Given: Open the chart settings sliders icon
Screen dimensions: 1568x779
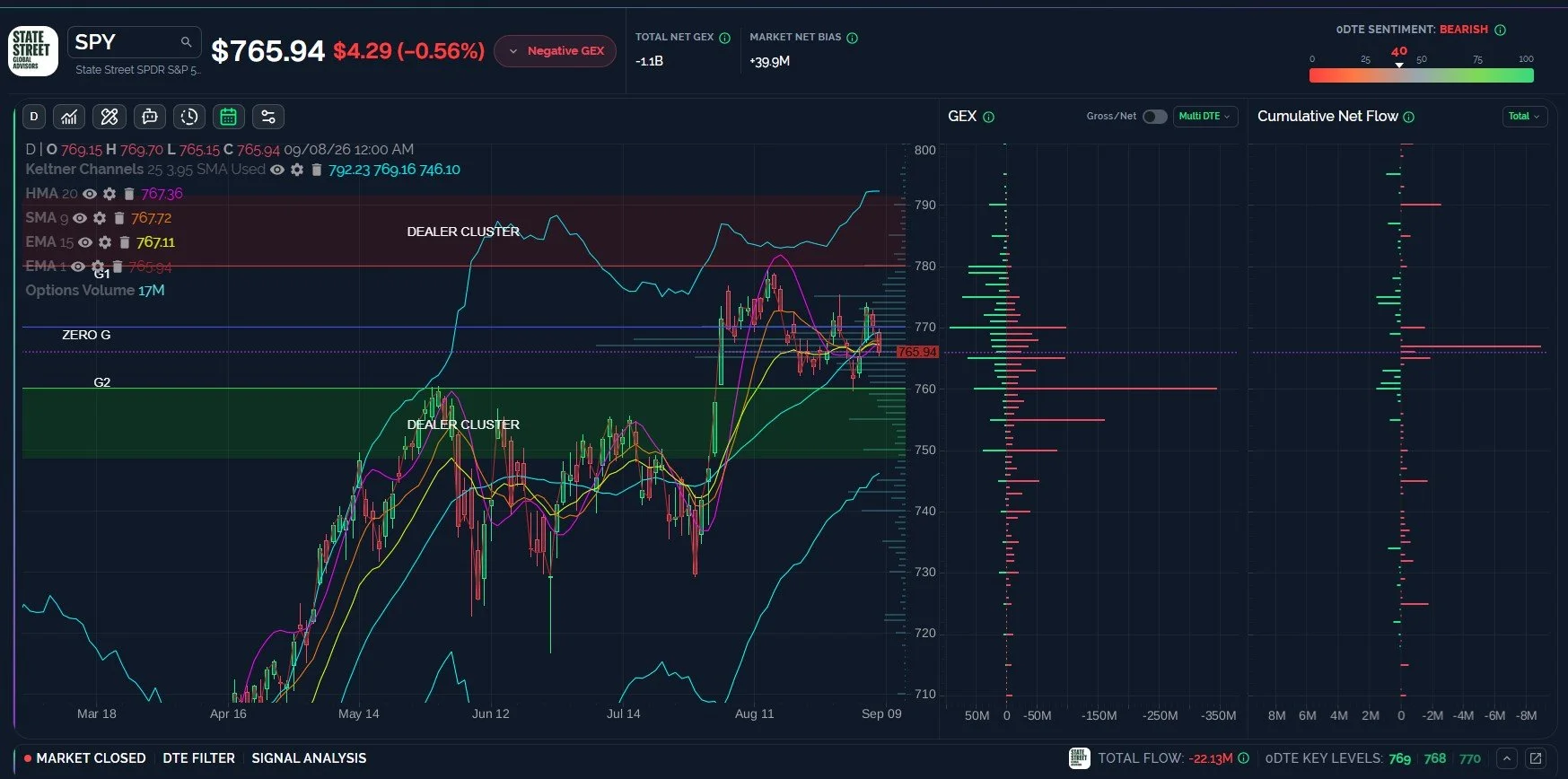Looking at the screenshot, I should pos(268,117).
